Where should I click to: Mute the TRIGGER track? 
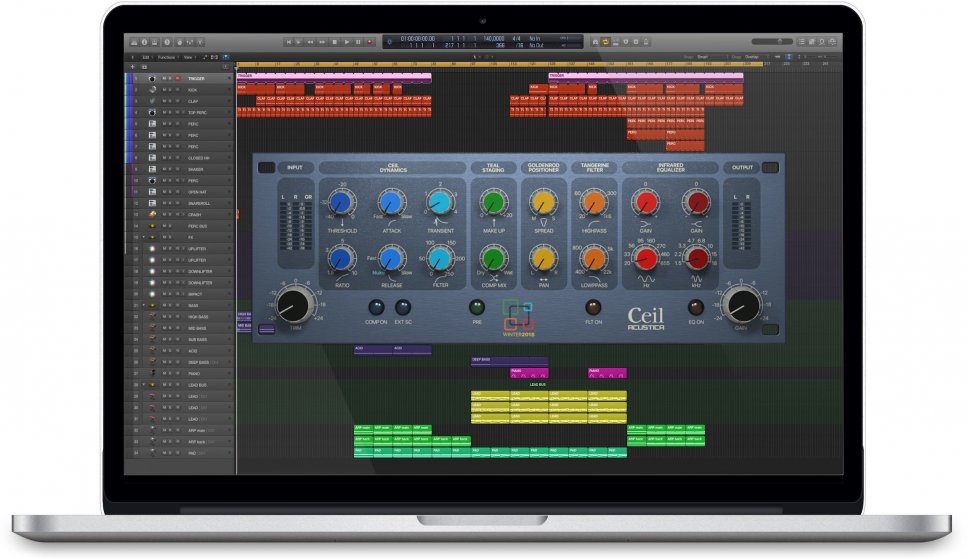[x=164, y=78]
